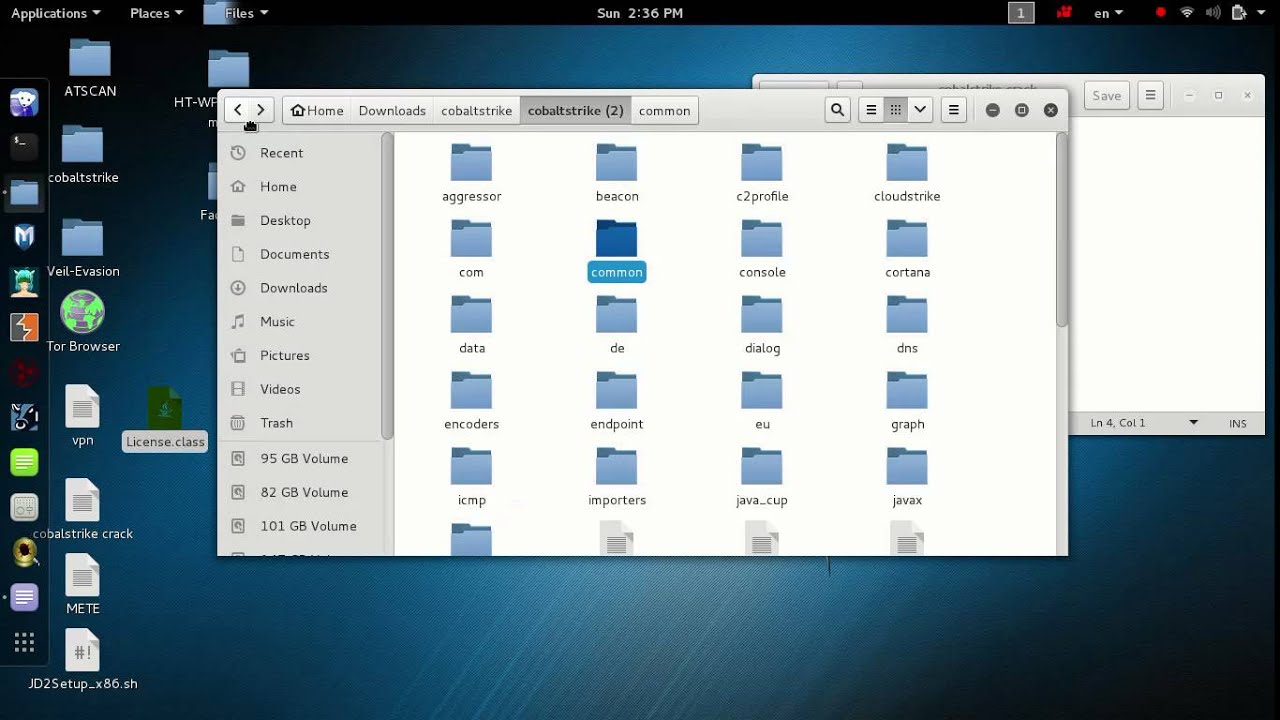This screenshot has height=720, width=1280.
Task: Go to cobaltstrike path segment
Action: point(477,110)
